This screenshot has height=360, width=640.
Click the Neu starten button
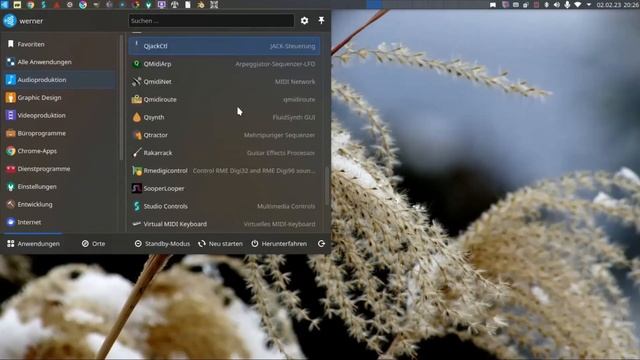(x=220, y=244)
